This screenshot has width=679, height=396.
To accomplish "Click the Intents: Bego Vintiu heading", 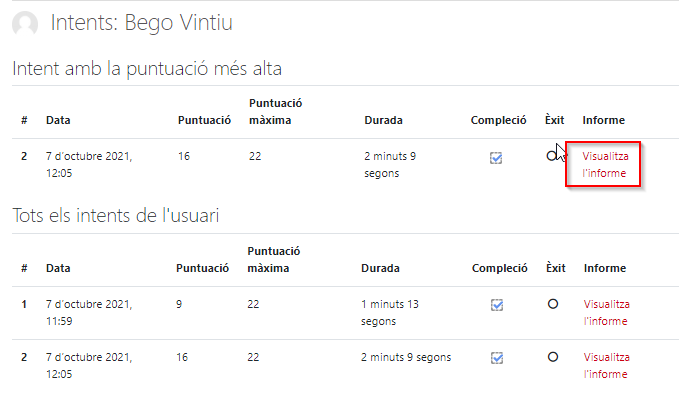I will 142,23.
